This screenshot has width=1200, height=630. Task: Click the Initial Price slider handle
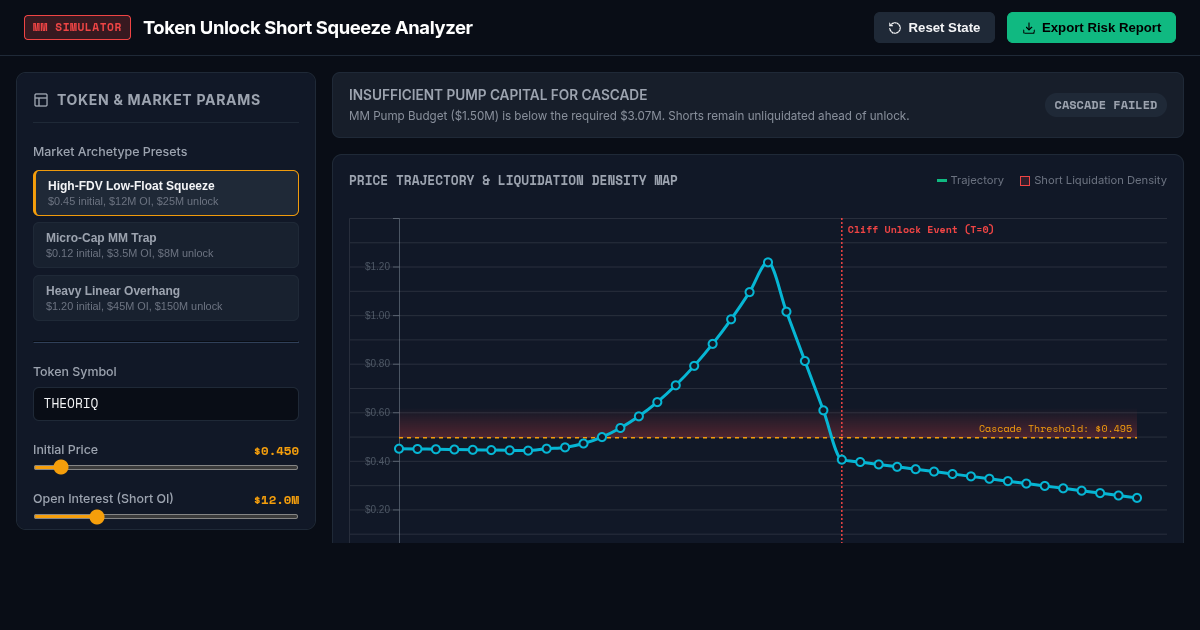click(x=61, y=467)
